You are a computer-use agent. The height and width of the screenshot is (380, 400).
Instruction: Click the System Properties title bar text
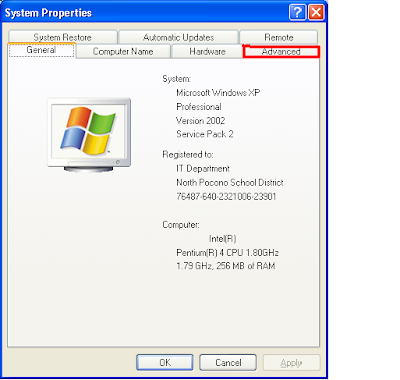click(48, 13)
